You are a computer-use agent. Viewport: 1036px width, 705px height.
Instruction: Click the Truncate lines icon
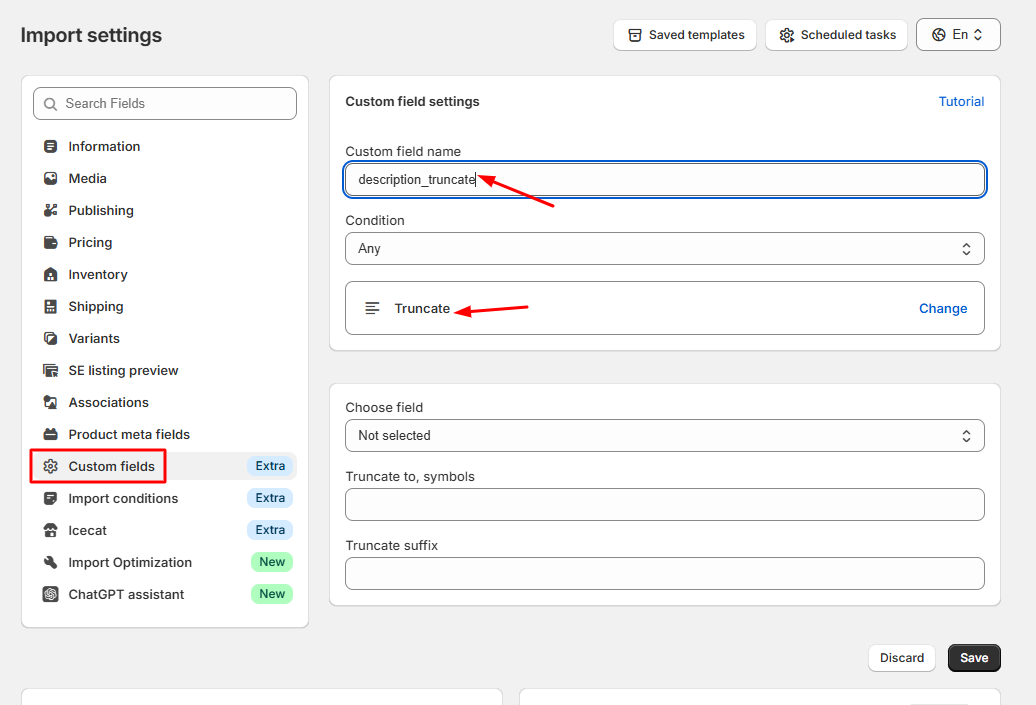373,308
